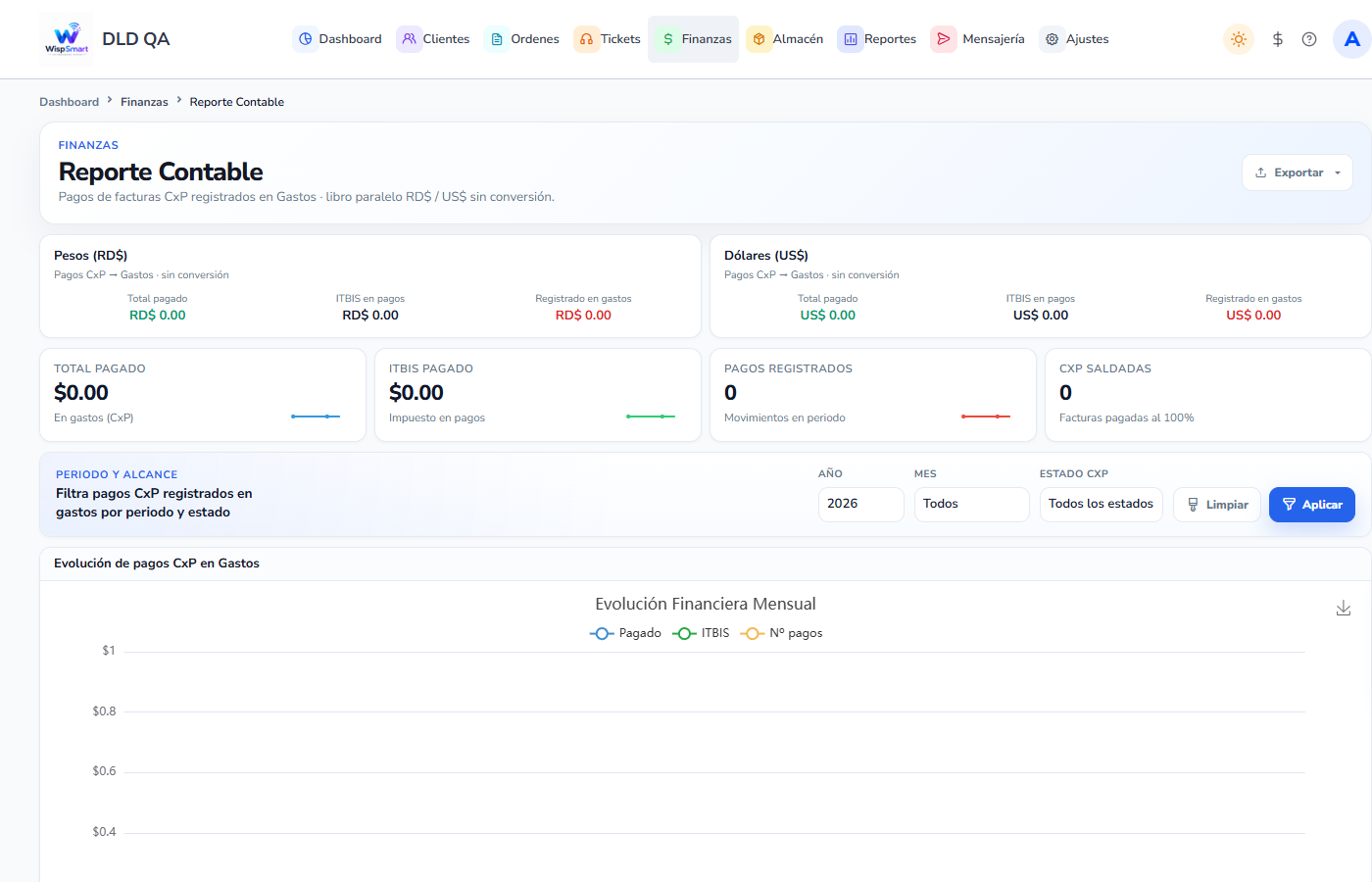The width and height of the screenshot is (1372, 882).
Task: Open the Dashboard nav item
Action: [339, 39]
